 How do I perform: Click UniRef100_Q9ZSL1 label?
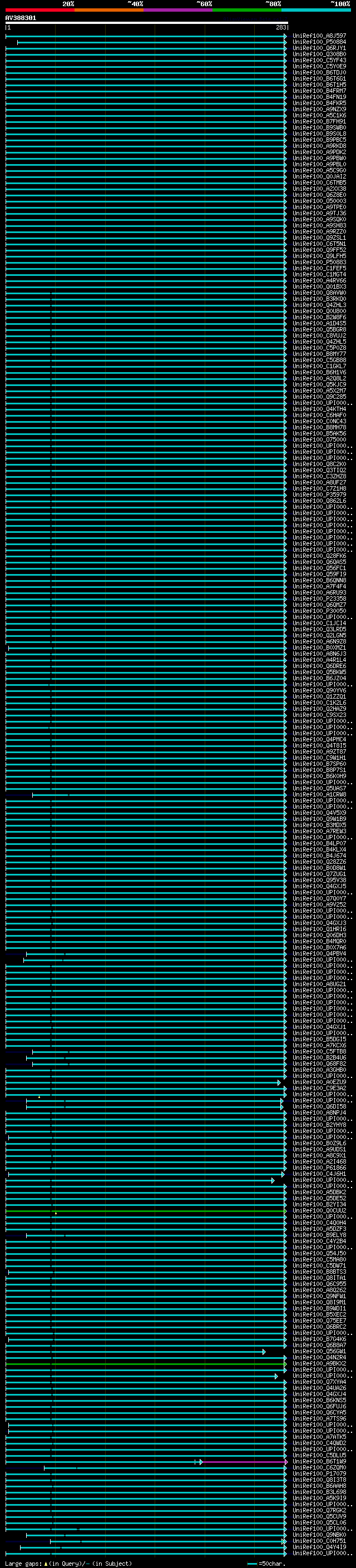click(x=319, y=238)
